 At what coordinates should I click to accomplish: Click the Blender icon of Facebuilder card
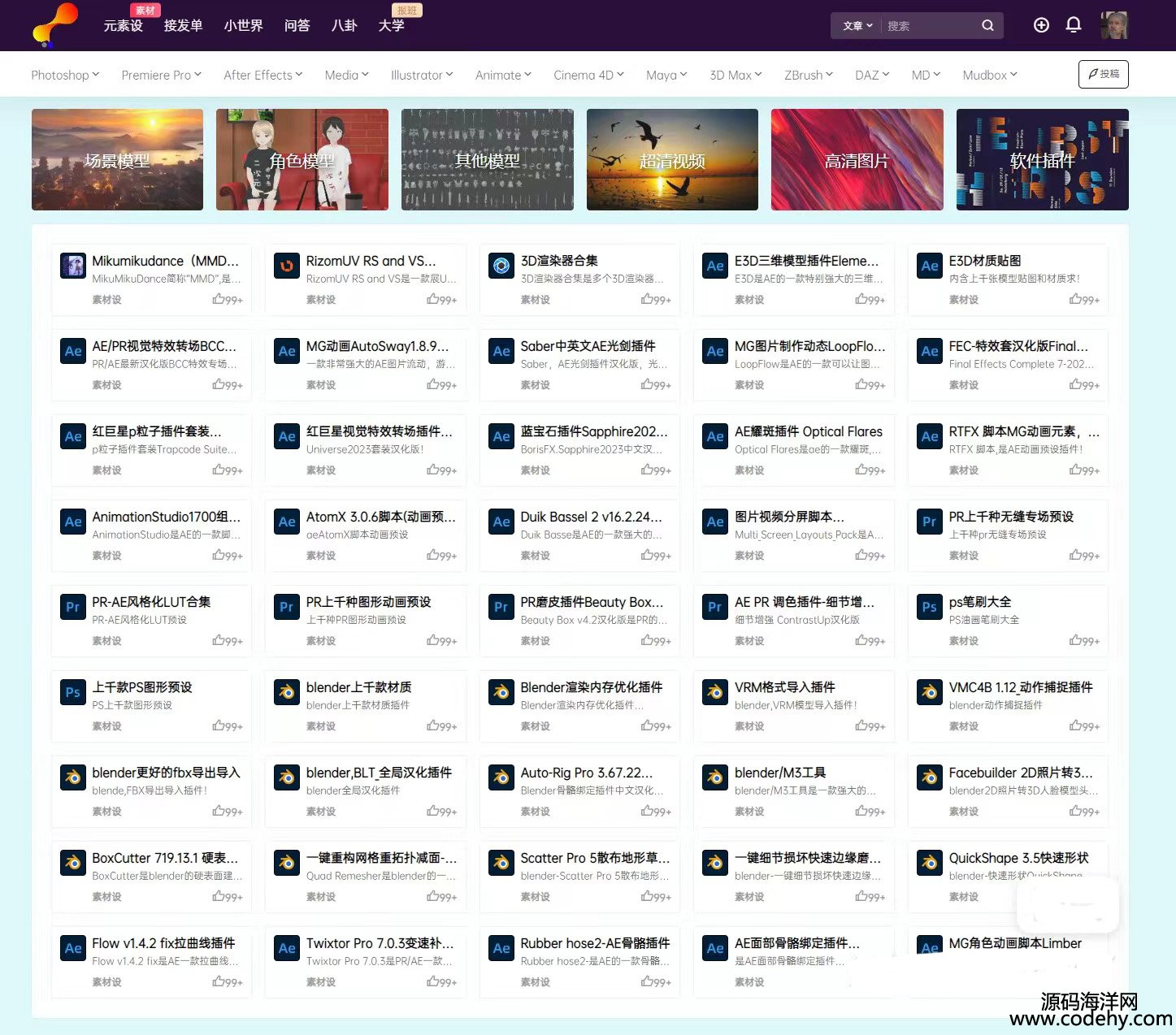point(930,777)
